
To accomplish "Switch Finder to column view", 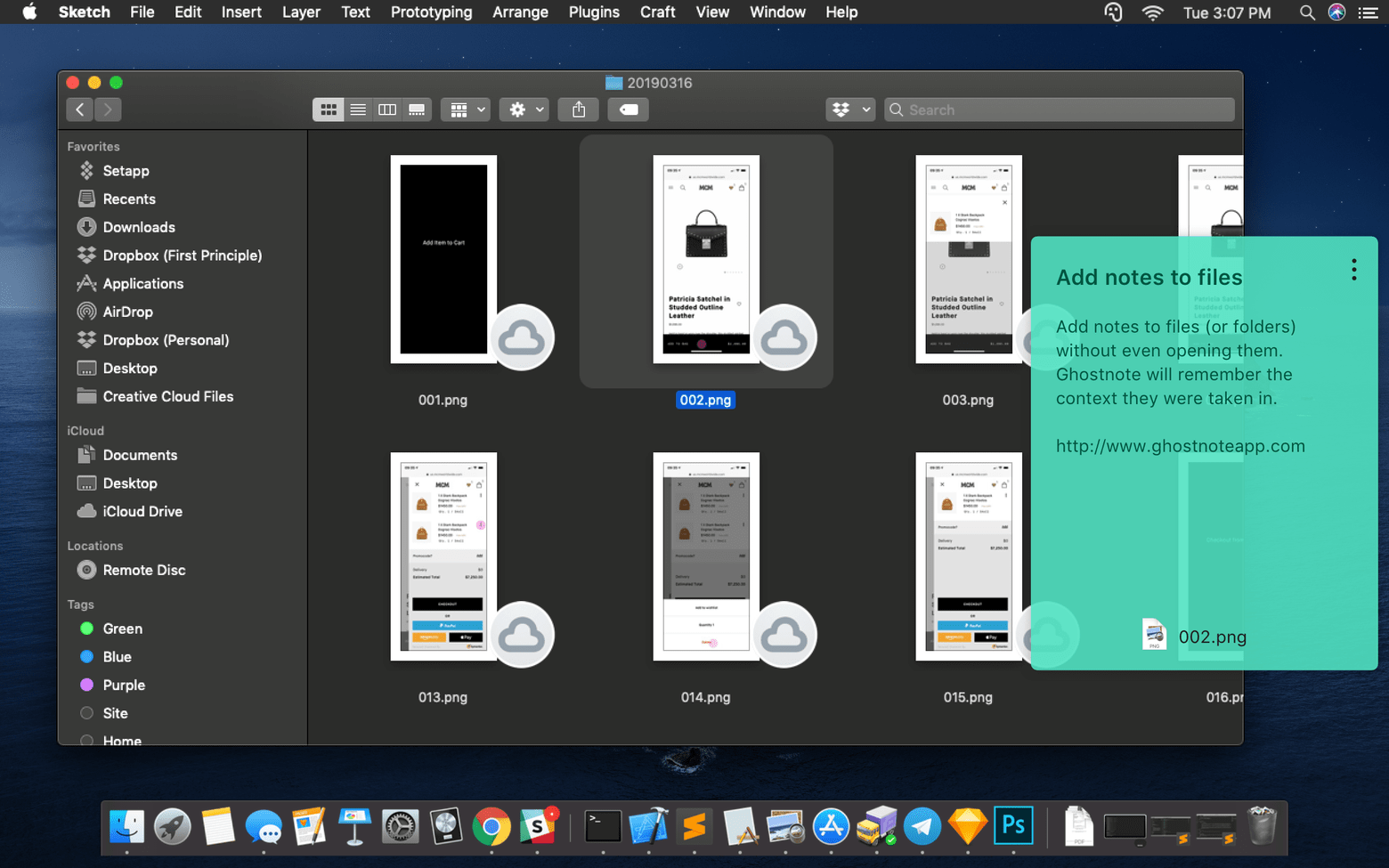I will [387, 110].
